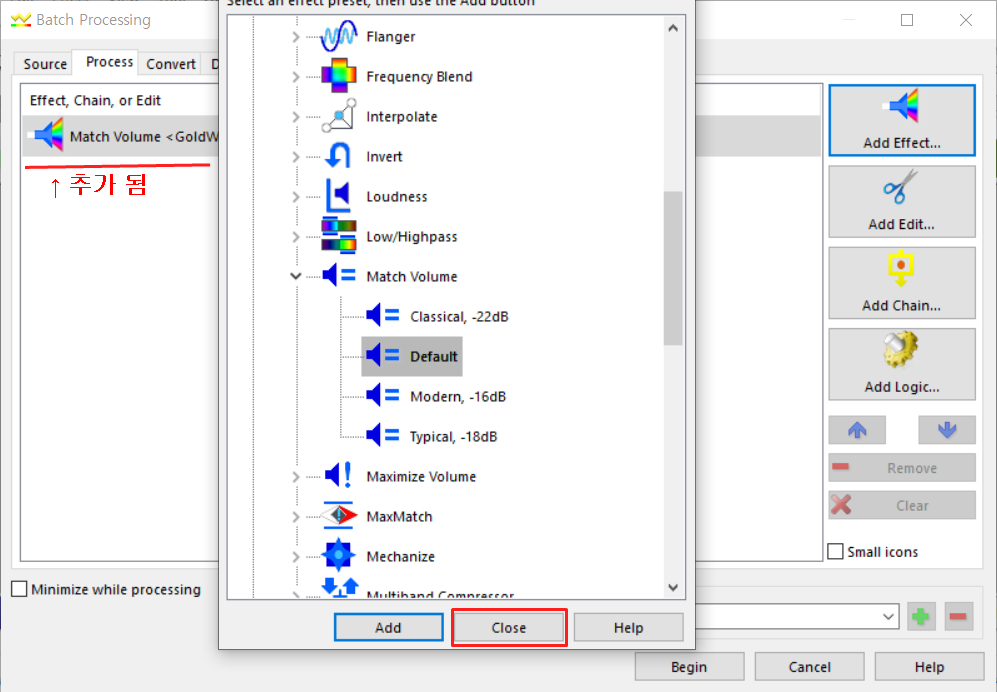Viewport: 997px width, 692px height.
Task: Select the Typical, -18dB preset
Action: coord(453,436)
